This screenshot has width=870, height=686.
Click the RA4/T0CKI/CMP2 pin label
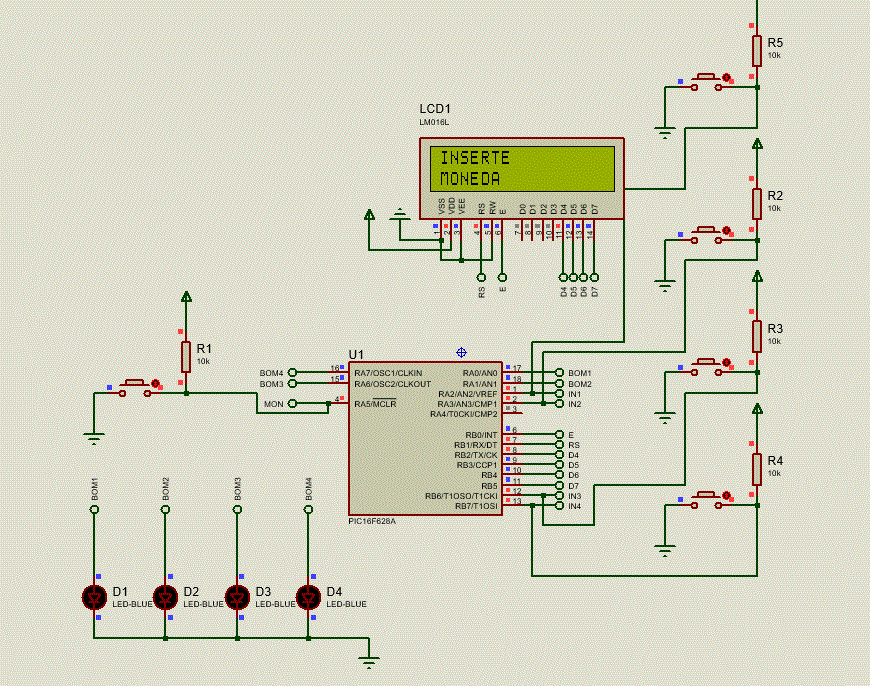464,414
